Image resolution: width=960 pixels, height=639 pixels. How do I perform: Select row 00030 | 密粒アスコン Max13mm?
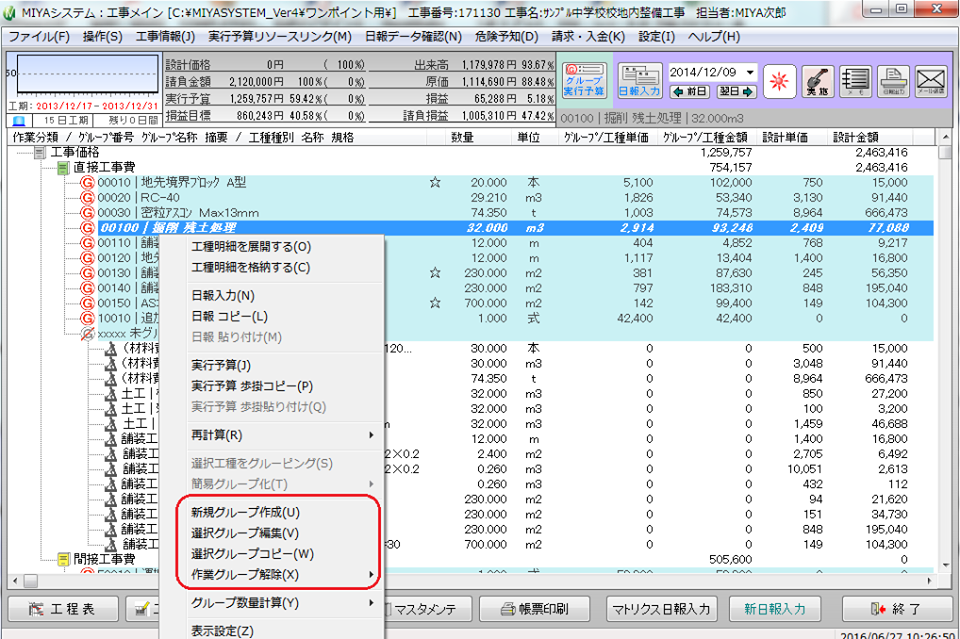(x=516, y=213)
